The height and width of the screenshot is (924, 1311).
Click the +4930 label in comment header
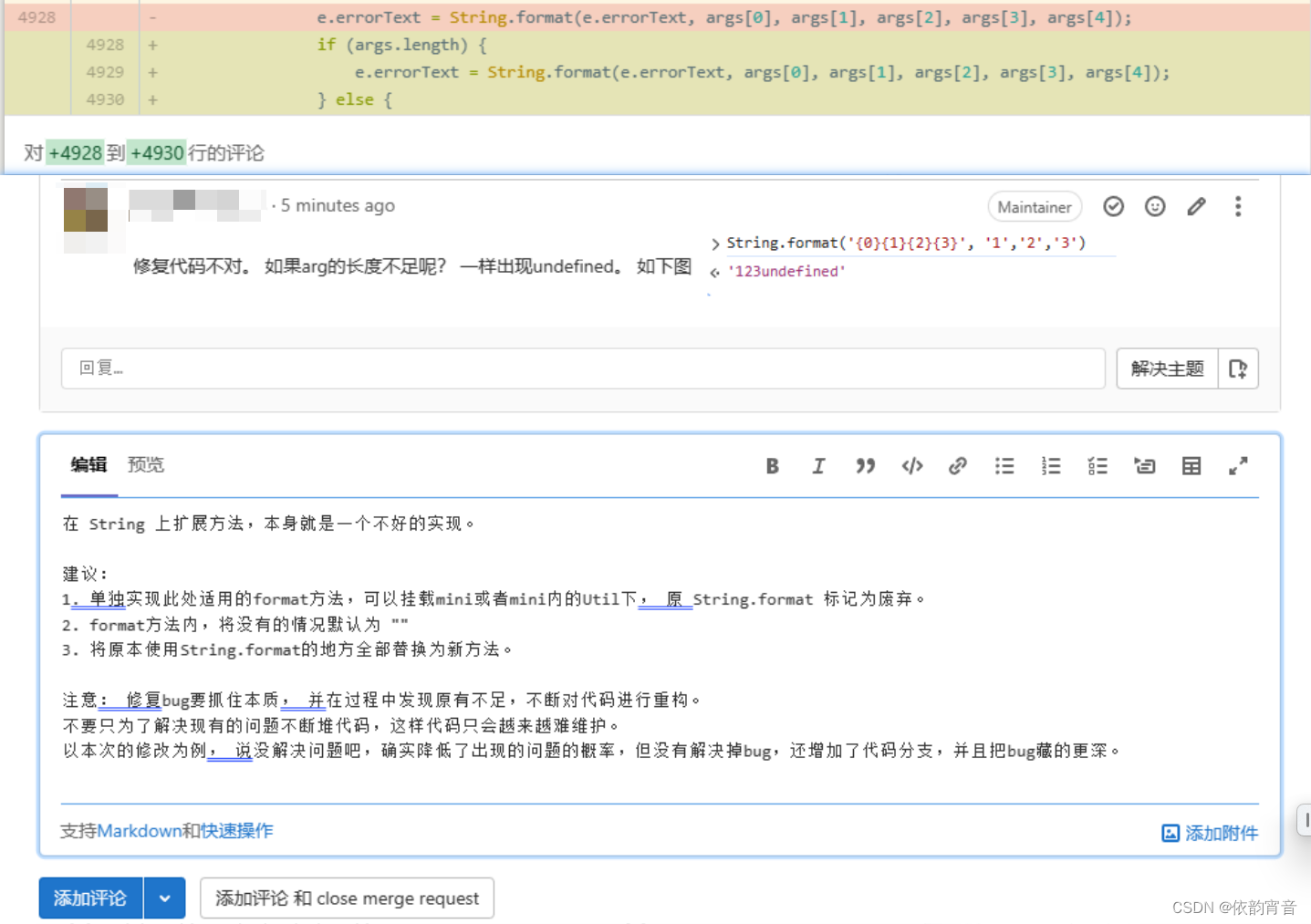pyautogui.click(x=157, y=153)
